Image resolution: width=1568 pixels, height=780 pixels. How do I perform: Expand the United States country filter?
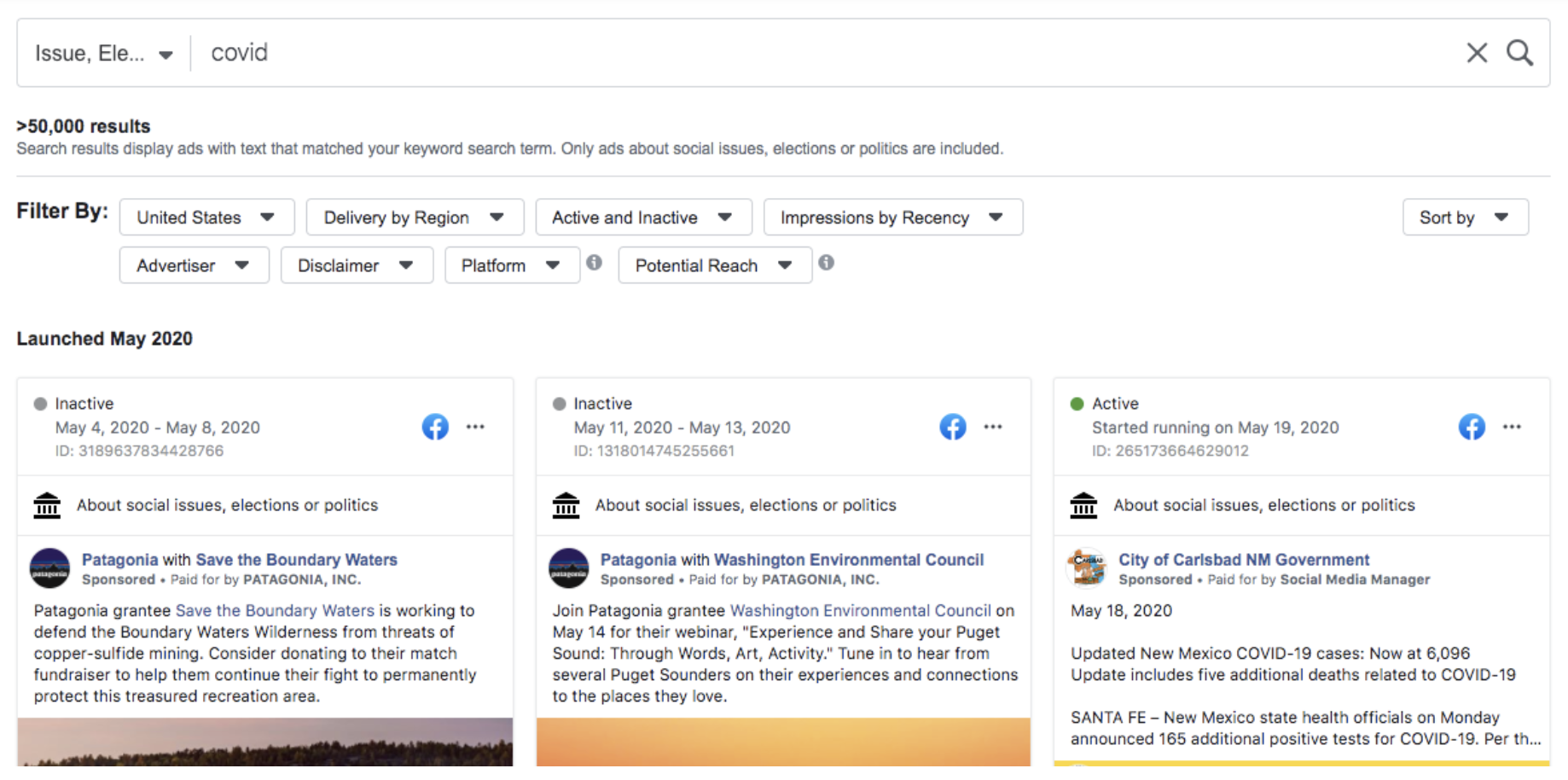[x=207, y=218]
